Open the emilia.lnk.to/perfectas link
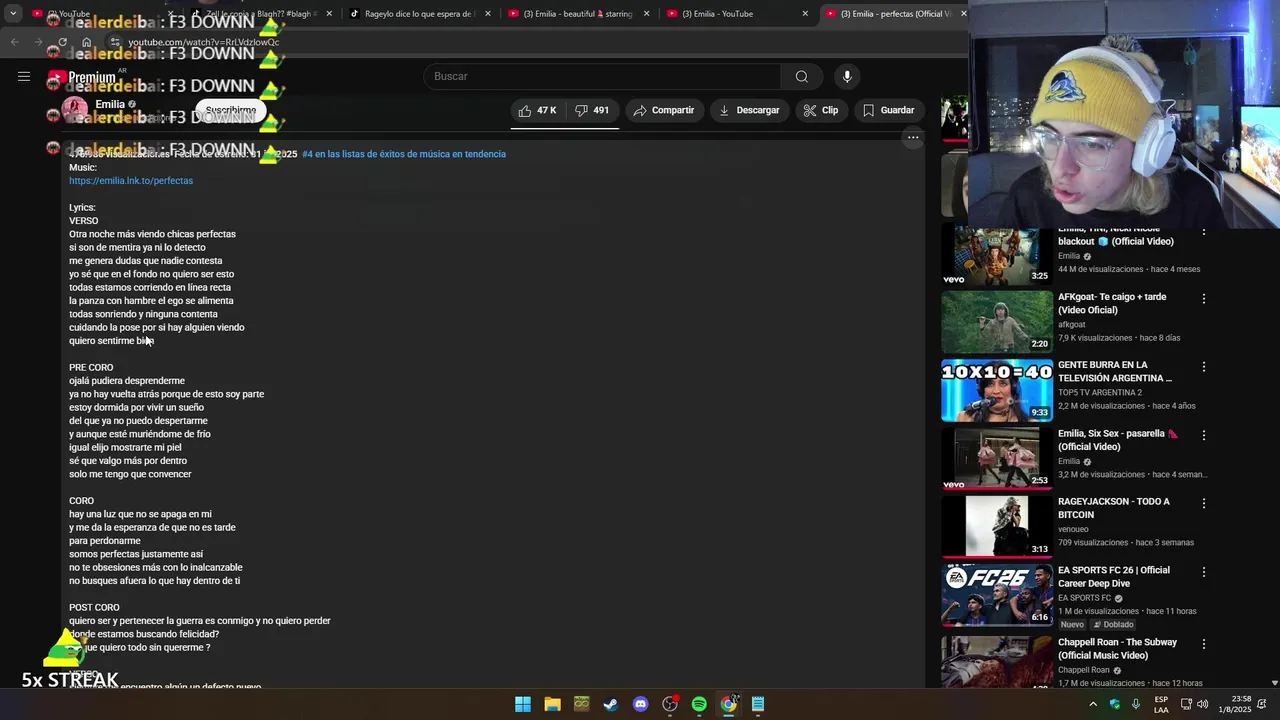The width and height of the screenshot is (1280, 720). (131, 181)
